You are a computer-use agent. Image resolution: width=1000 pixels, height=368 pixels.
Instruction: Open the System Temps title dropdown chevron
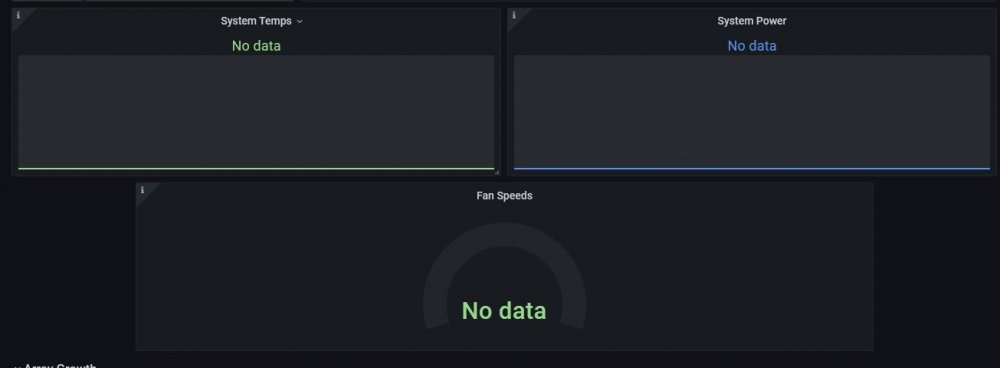pyautogui.click(x=300, y=22)
